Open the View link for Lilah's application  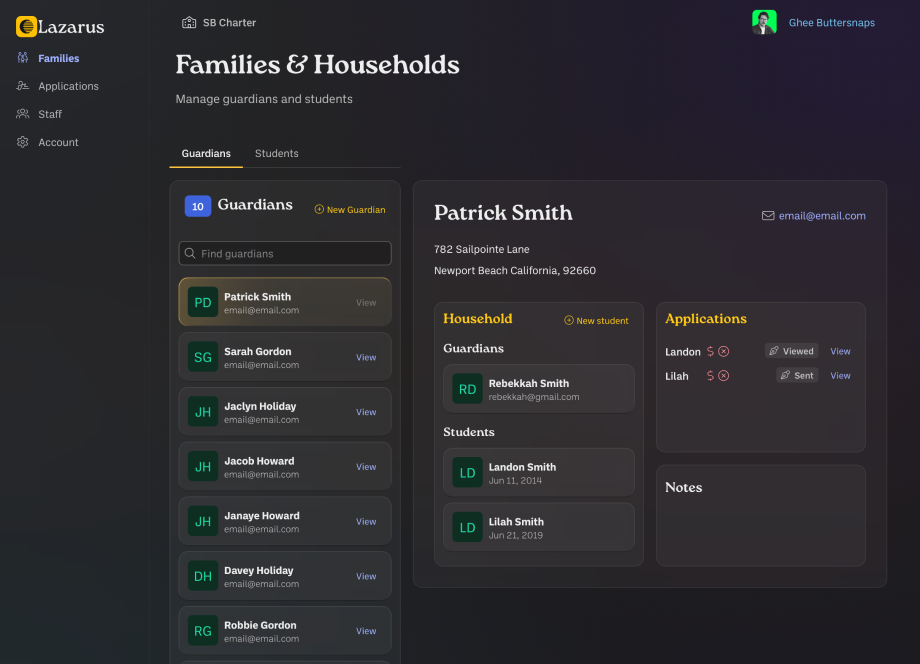tap(840, 375)
